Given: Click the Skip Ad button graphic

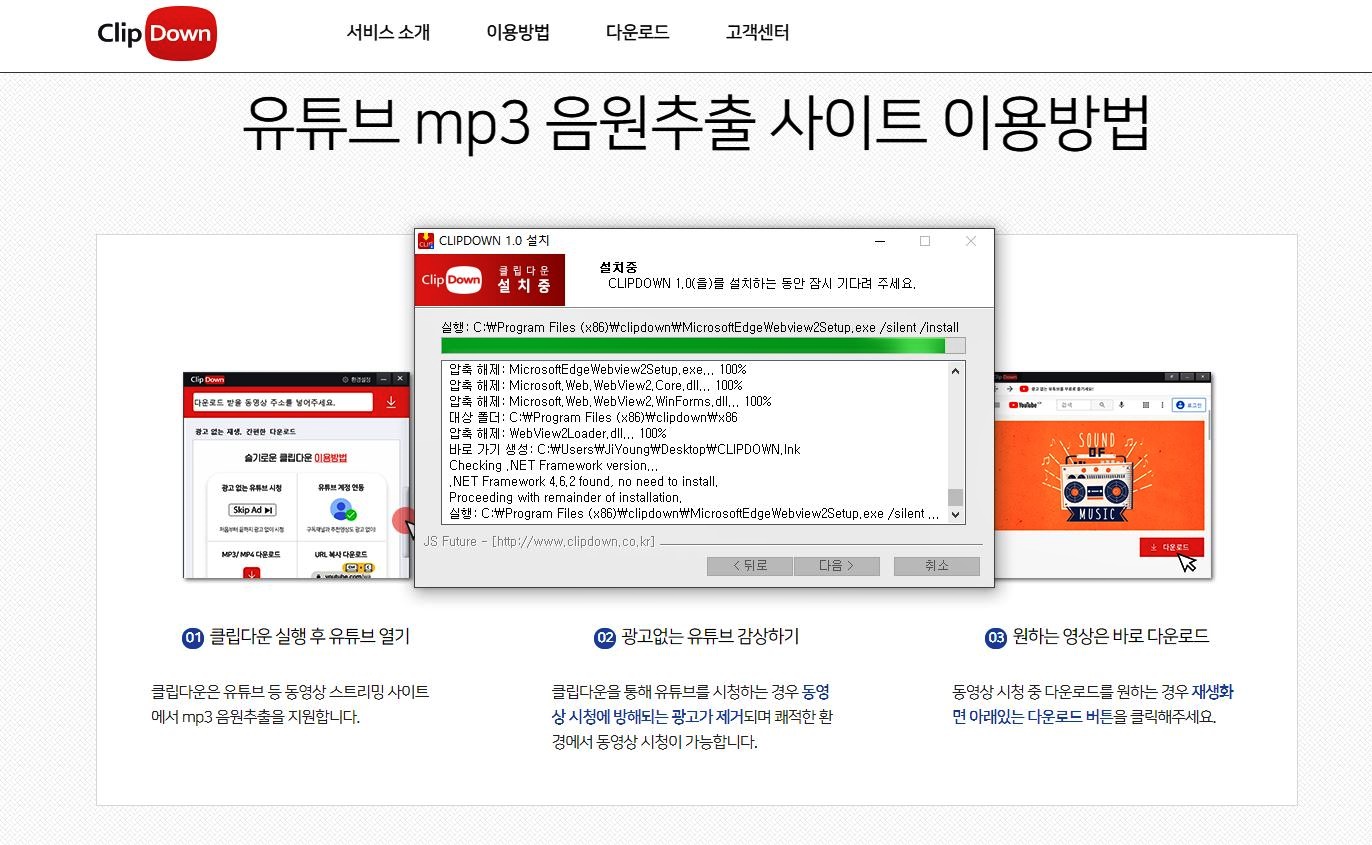Looking at the screenshot, I should (252, 510).
